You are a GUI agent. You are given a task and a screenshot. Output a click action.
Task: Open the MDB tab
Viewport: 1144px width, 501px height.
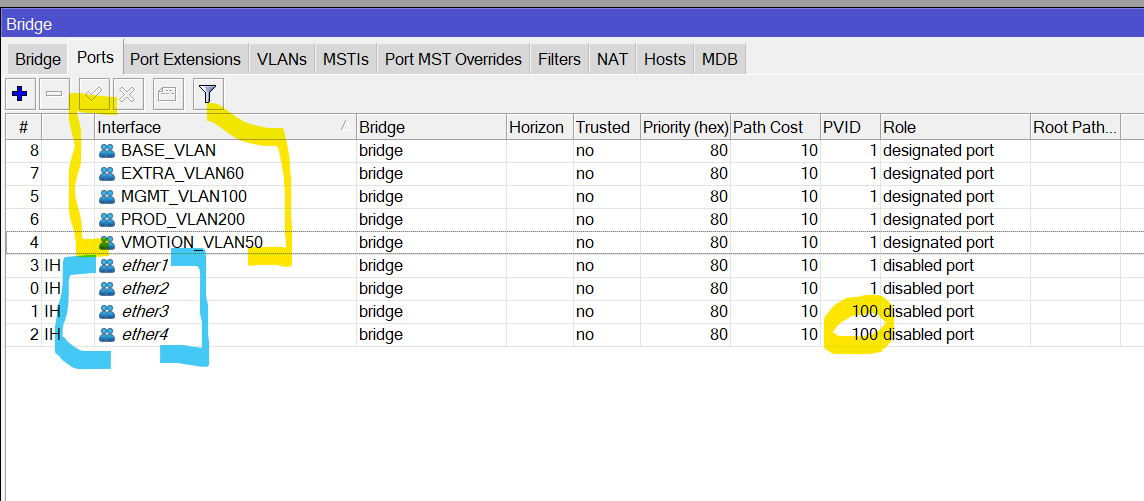(719, 59)
